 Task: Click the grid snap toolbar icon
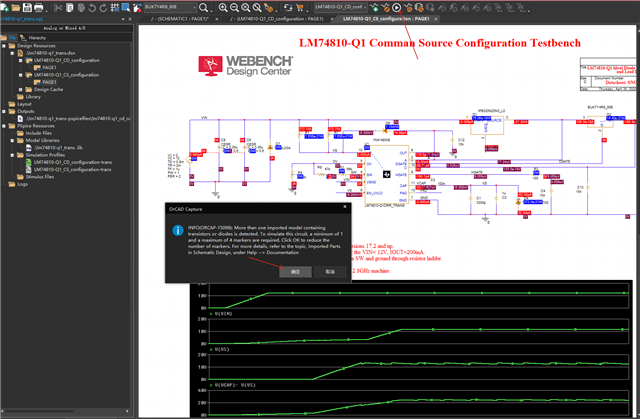point(115,7)
